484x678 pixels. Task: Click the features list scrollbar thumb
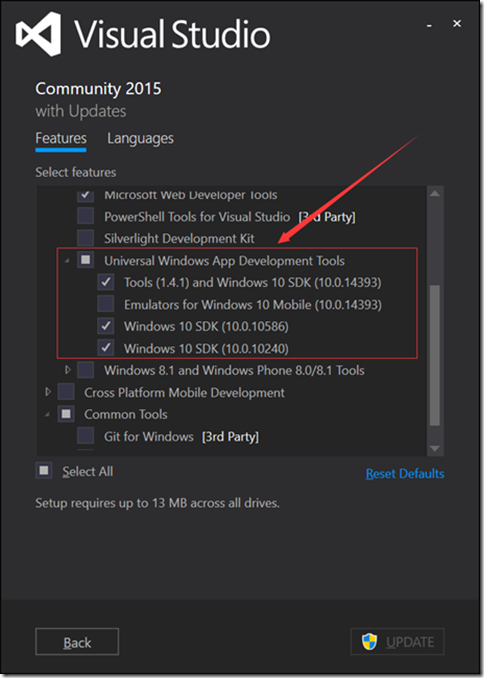tap(435, 355)
